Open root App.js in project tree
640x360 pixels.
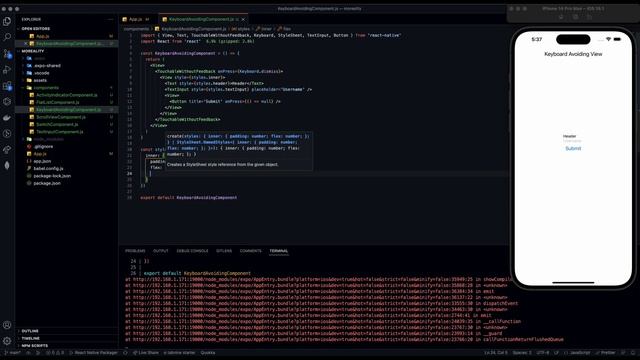40,153
